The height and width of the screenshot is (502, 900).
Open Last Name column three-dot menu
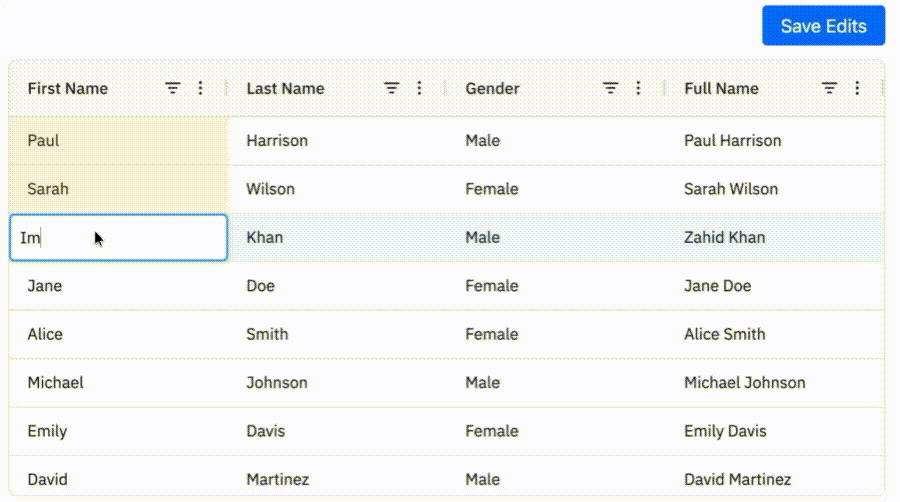(419, 88)
